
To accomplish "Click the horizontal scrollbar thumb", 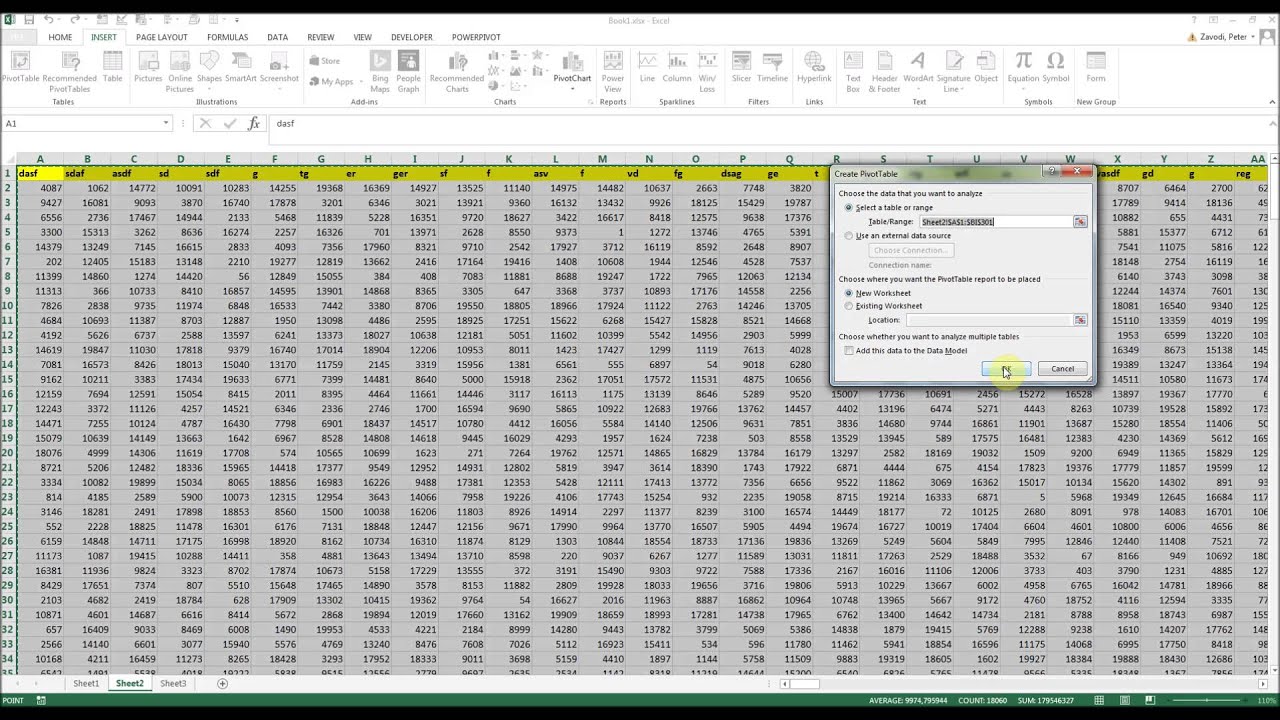I will click(806, 684).
